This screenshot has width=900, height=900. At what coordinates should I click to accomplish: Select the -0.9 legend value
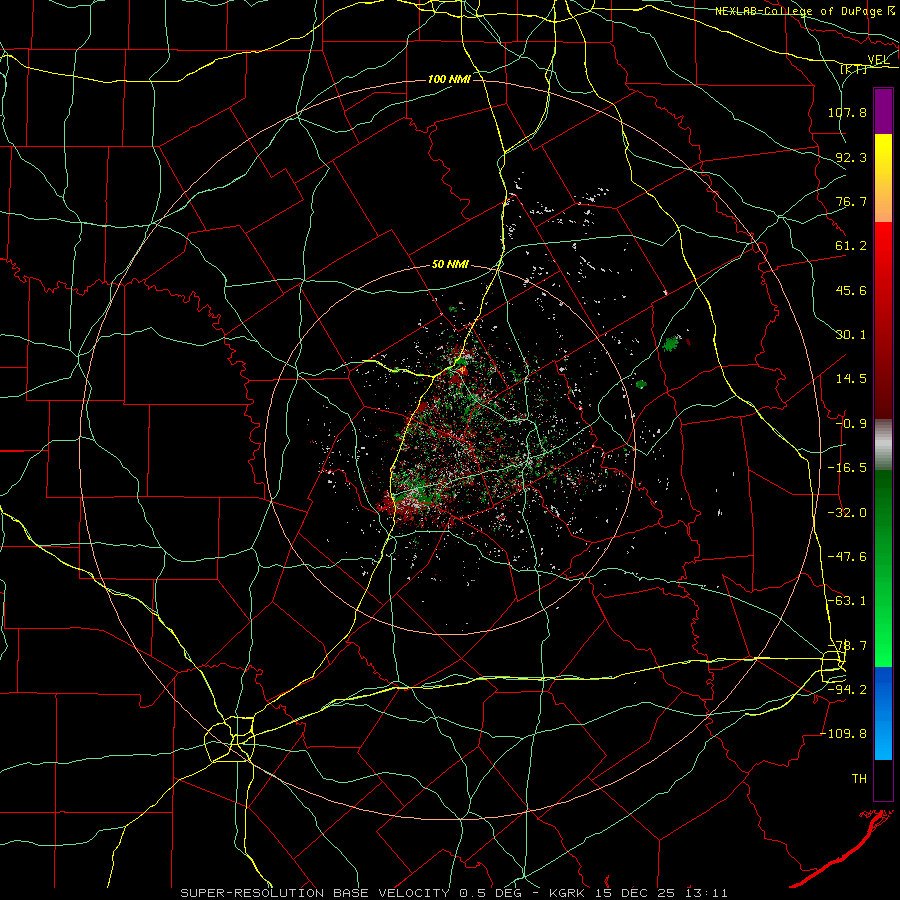click(x=851, y=424)
